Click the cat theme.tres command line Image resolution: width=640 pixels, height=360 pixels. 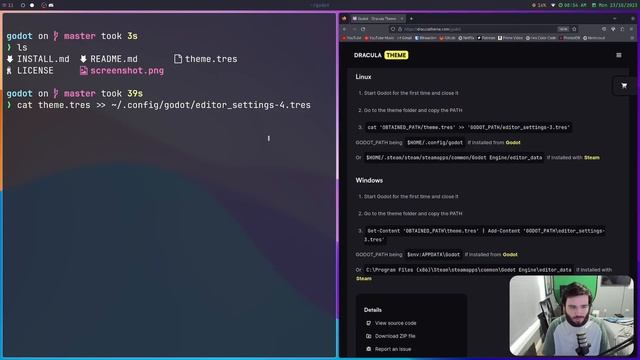[x=164, y=105]
